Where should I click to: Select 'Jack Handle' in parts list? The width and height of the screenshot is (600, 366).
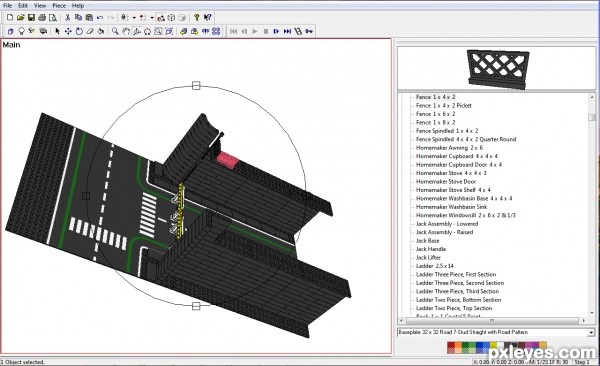430,249
